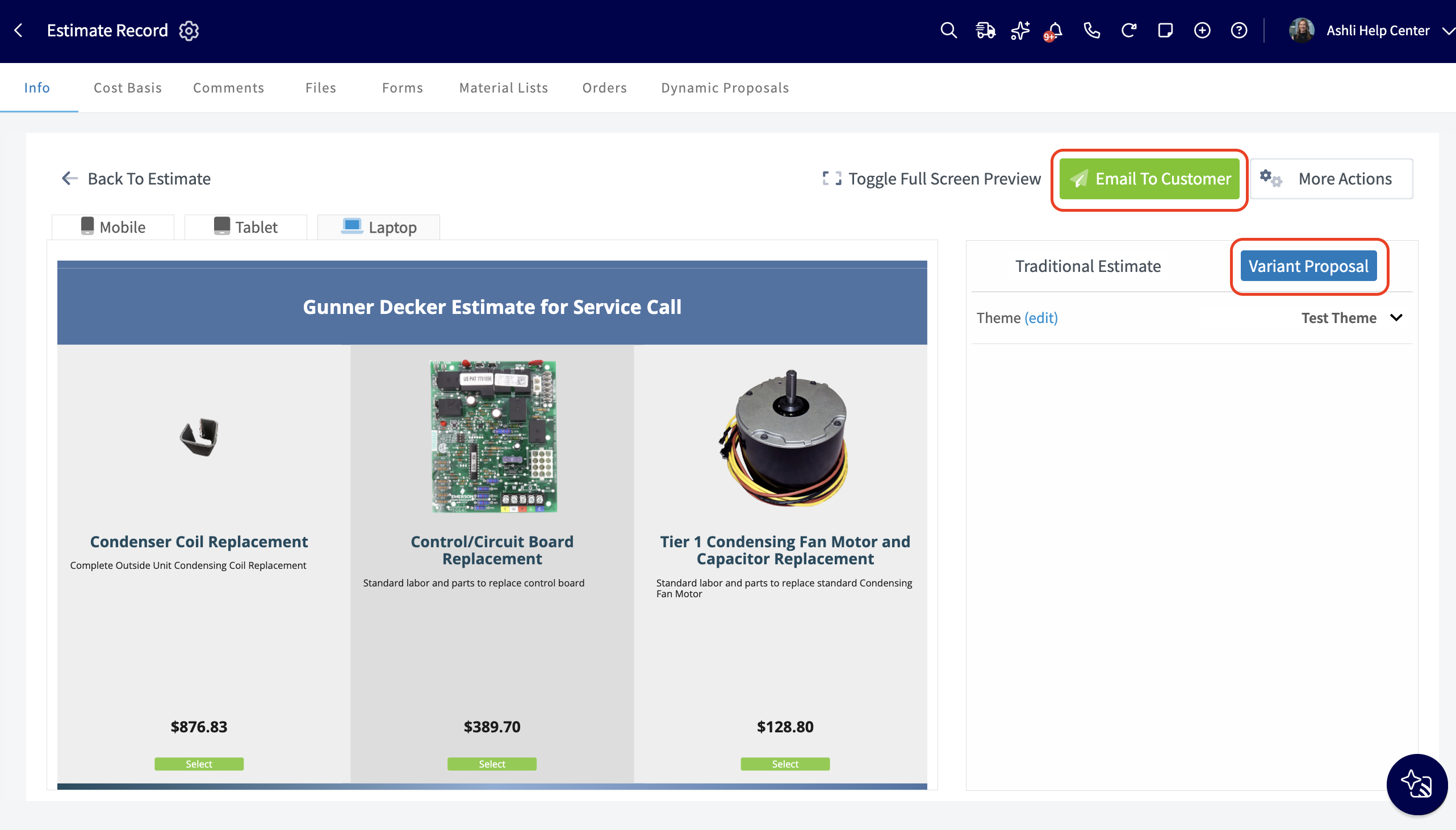Open the Info tab
This screenshot has width=1456, height=830.
click(37, 87)
